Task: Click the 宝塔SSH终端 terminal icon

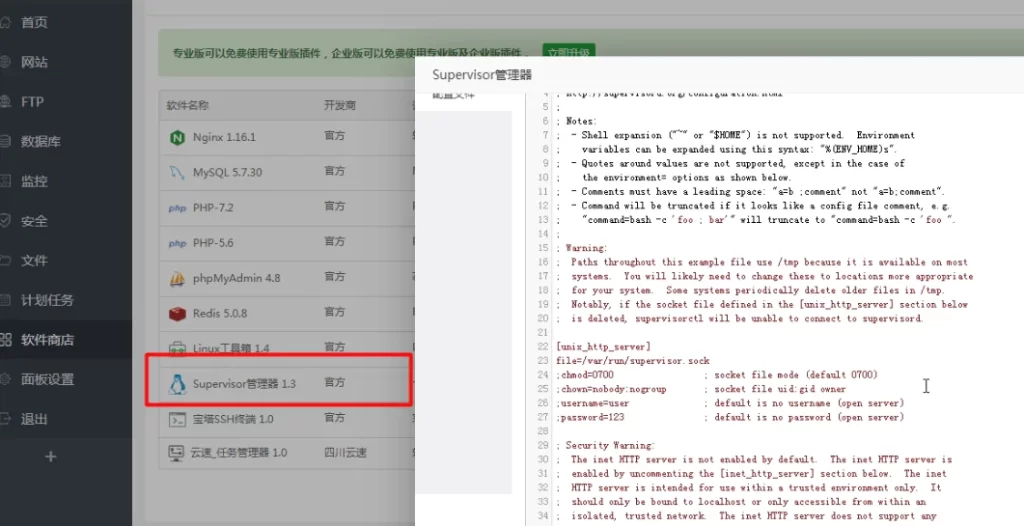Action: 177,419
